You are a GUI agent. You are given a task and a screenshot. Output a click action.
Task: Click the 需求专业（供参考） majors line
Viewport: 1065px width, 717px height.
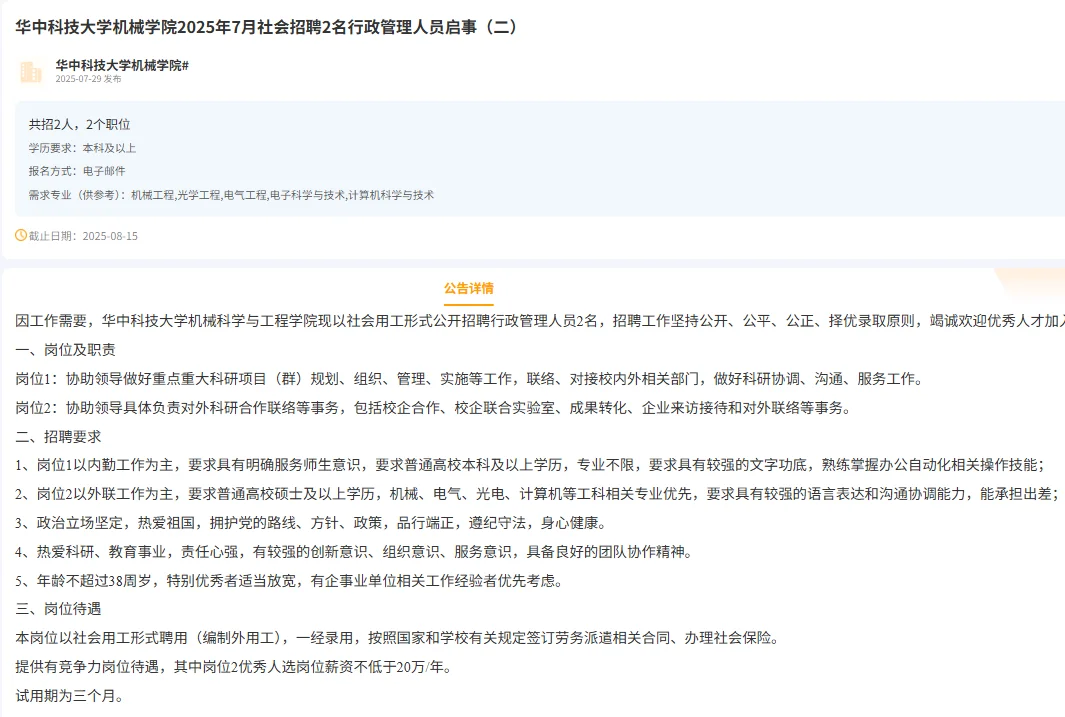[x=231, y=195]
